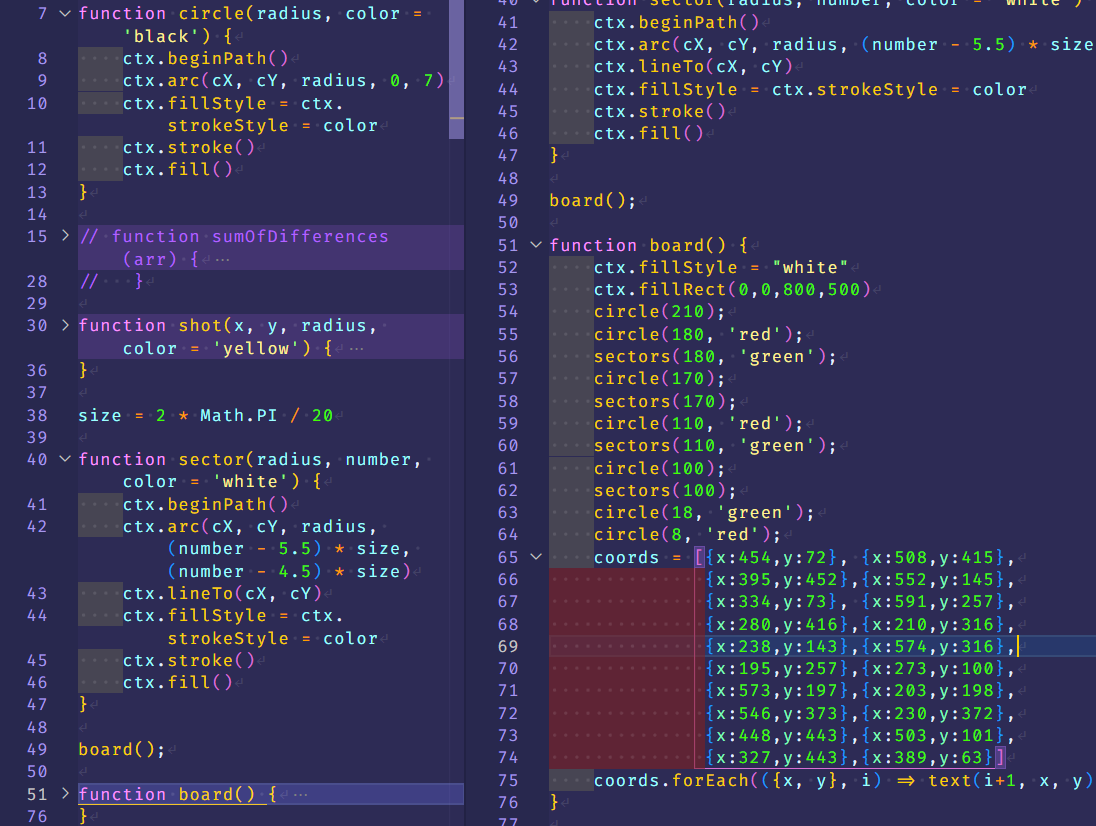Collapse function circle at line 7
1096x826 pixels.
point(65,13)
